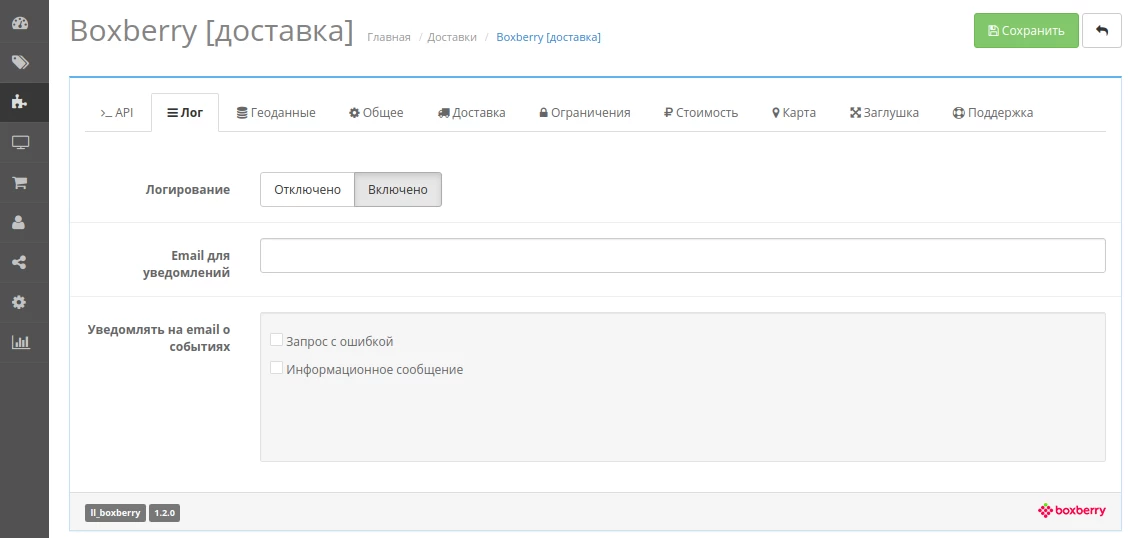This screenshot has height=538, width=1129.
Task: Open the Стоимость tab
Action: [701, 112]
